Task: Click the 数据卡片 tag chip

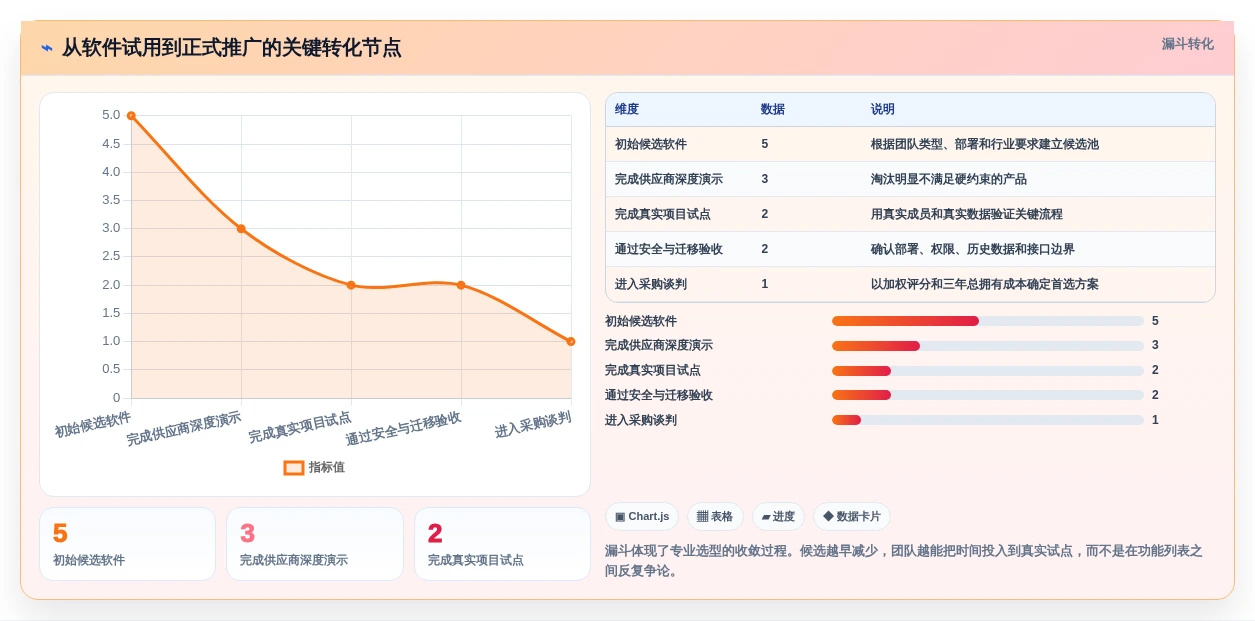Action: (852, 516)
